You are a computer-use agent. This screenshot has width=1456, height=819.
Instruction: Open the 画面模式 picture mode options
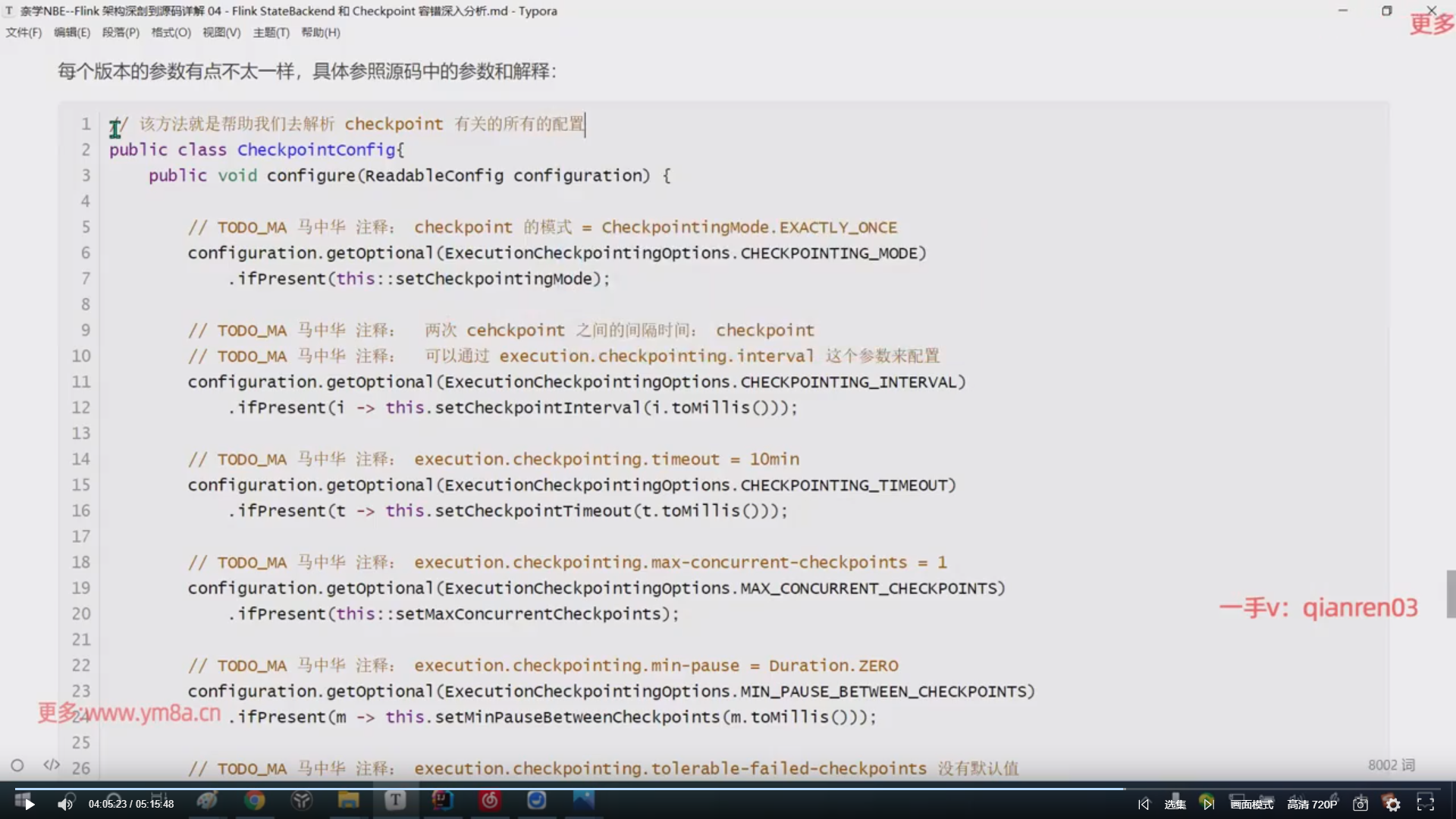click(1251, 804)
